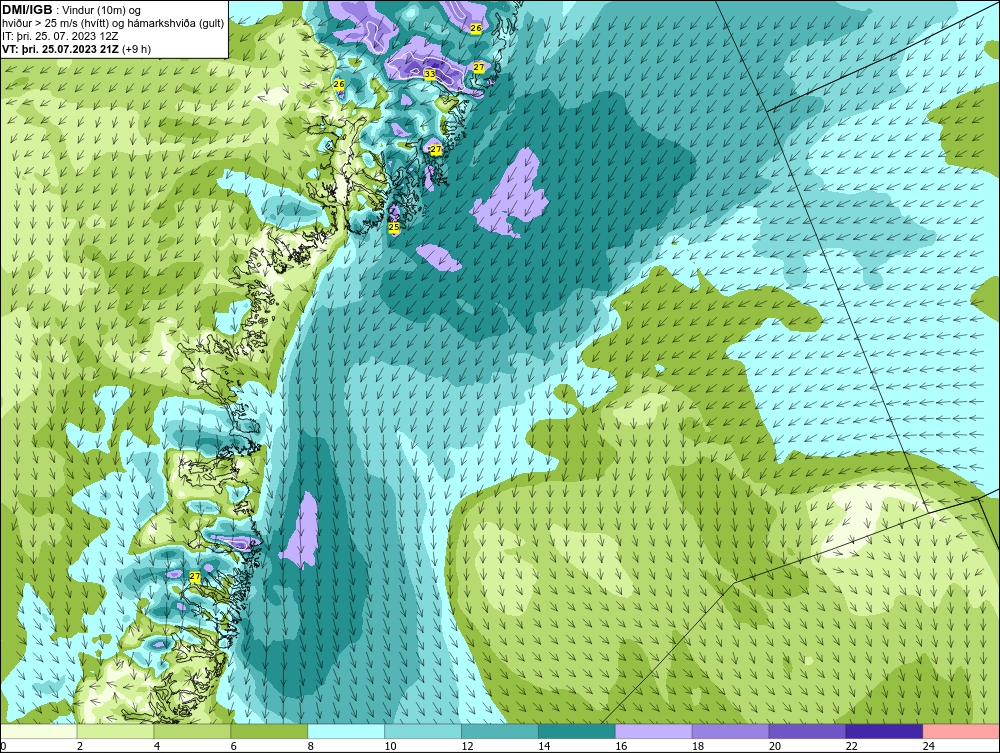The width and height of the screenshot is (1000, 753).
Task: Pick the 20–22 m/s purple legend swatch
Action: click(807, 731)
